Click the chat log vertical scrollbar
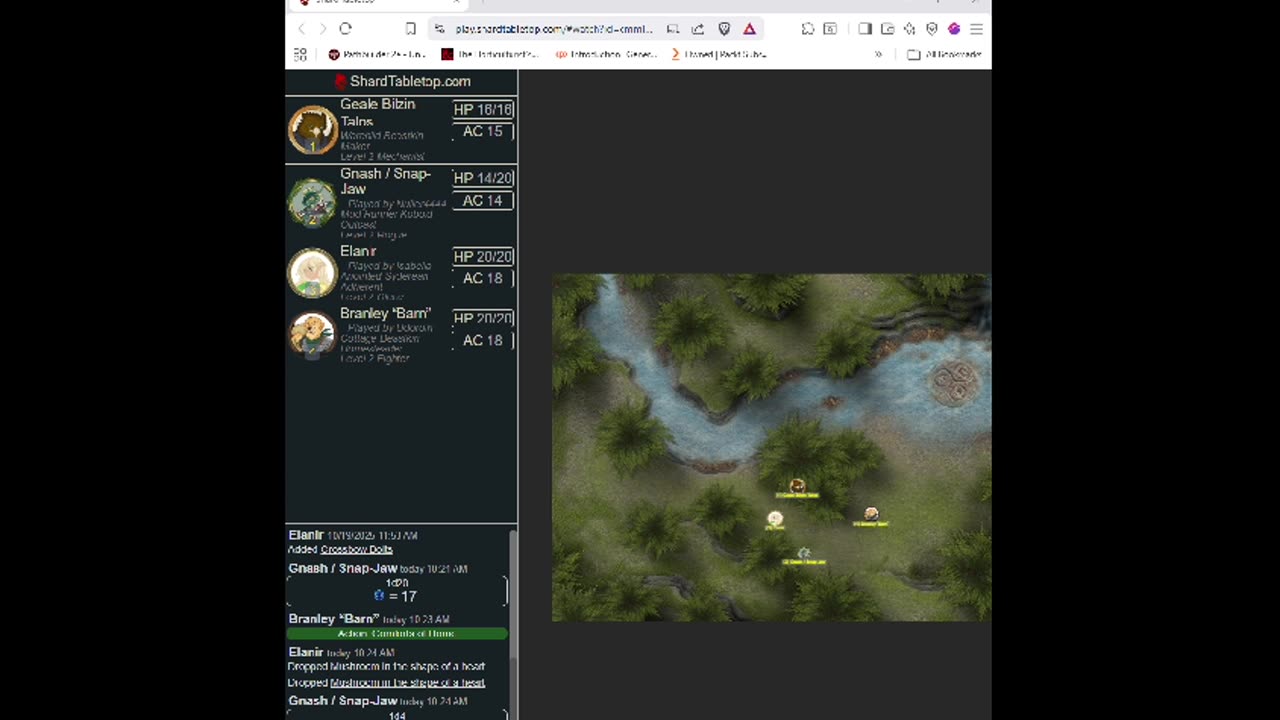Viewport: 1280px width, 720px height. (514, 596)
